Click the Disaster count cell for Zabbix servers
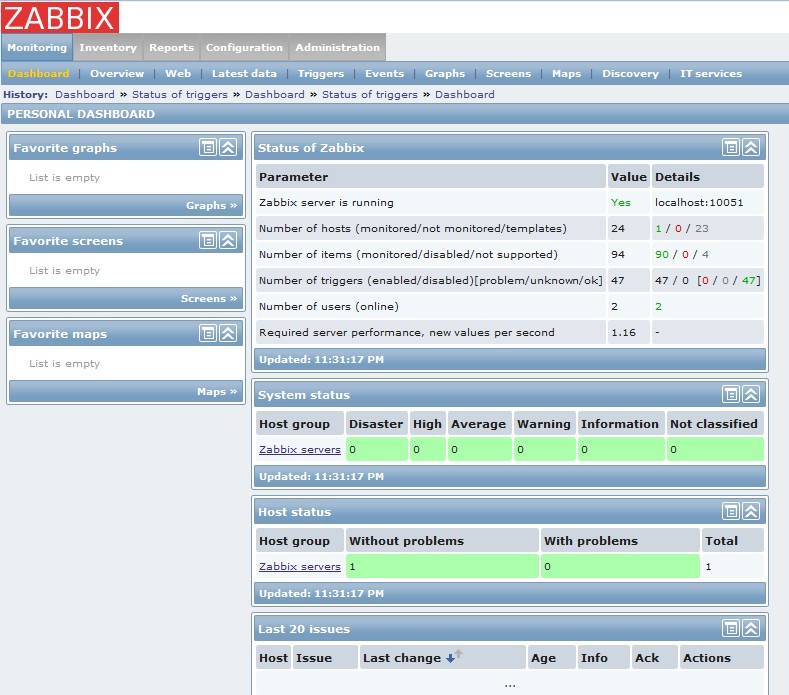The height and width of the screenshot is (695, 789). click(x=376, y=449)
